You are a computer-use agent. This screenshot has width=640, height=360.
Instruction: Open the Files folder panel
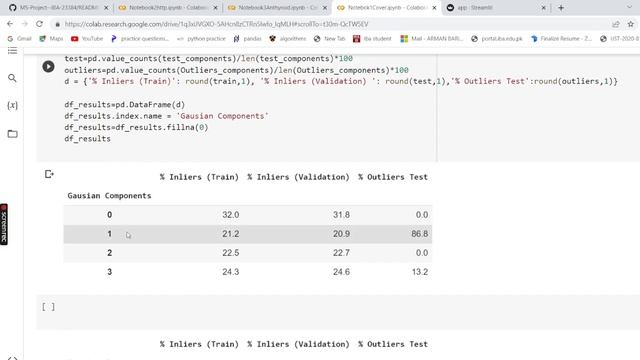pyautogui.click(x=12, y=134)
